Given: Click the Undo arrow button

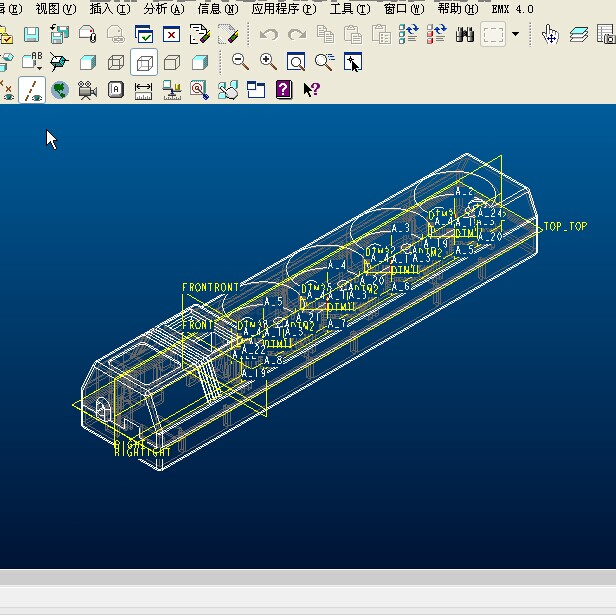Looking at the screenshot, I should click(268, 35).
